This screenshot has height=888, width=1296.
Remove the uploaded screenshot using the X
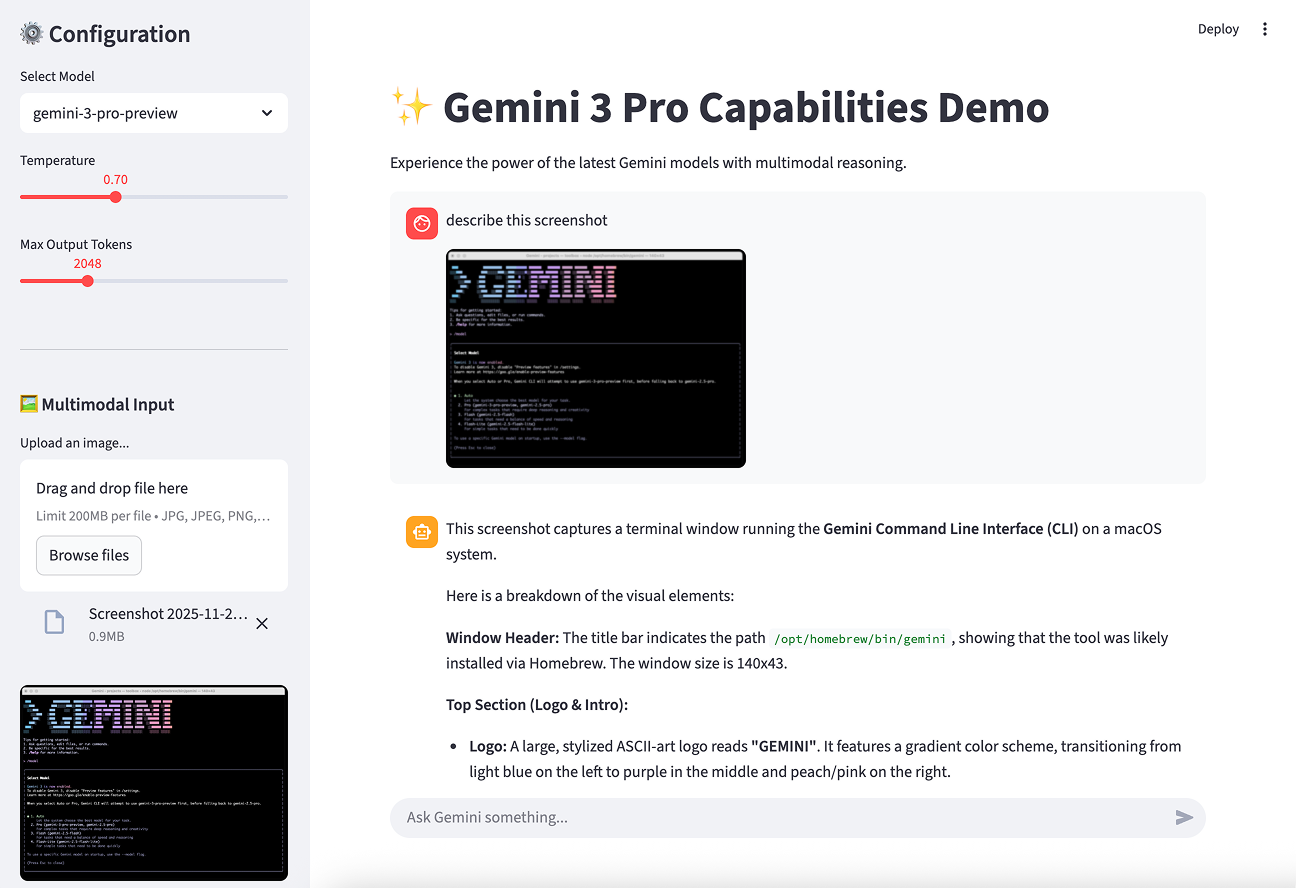coord(261,622)
